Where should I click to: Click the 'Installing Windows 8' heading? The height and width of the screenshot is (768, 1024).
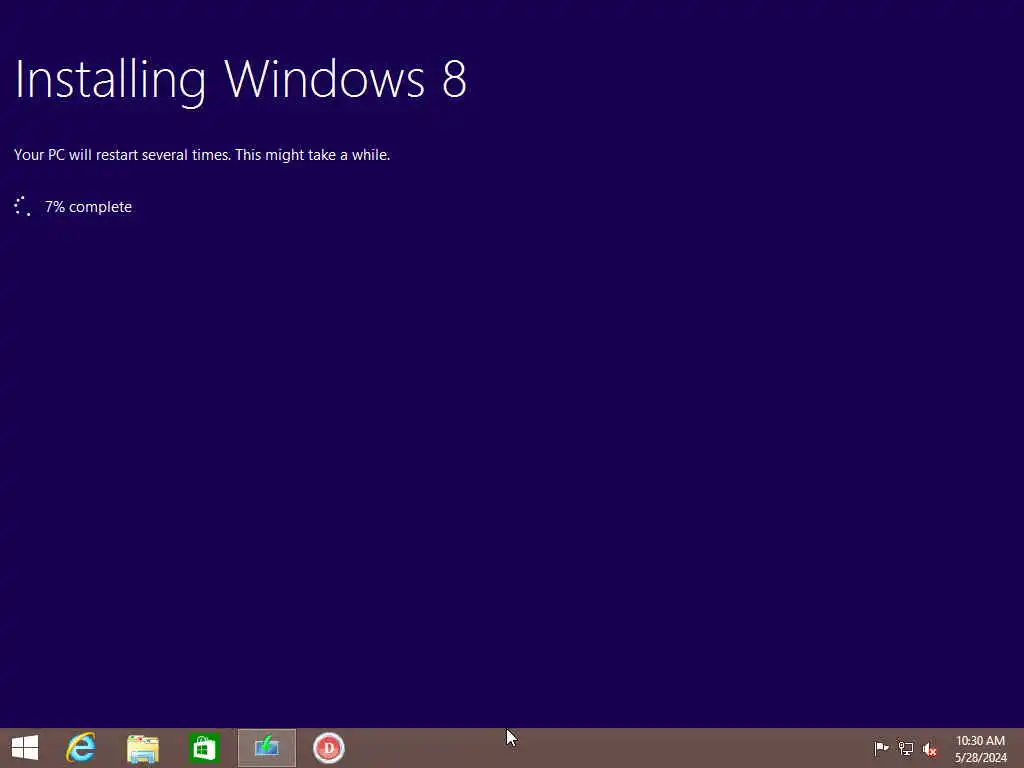click(240, 80)
